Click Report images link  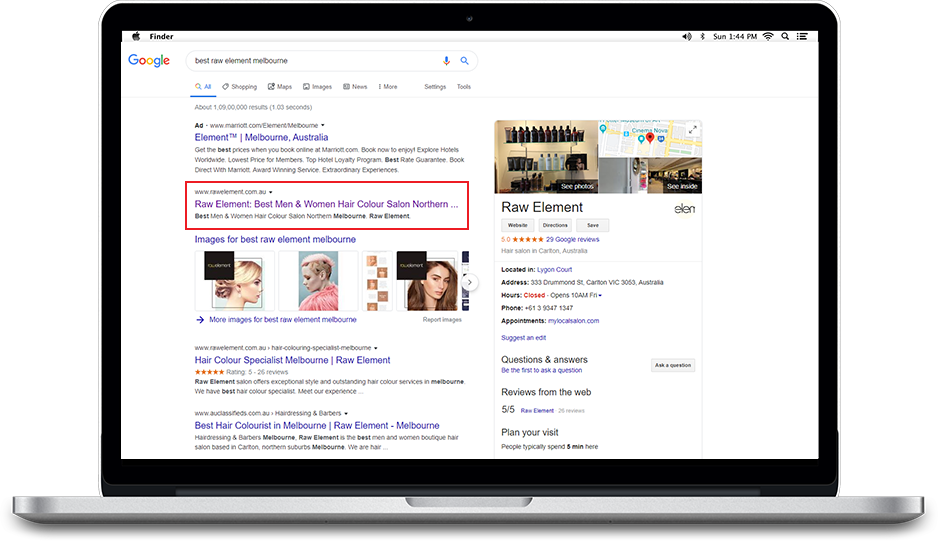442,320
